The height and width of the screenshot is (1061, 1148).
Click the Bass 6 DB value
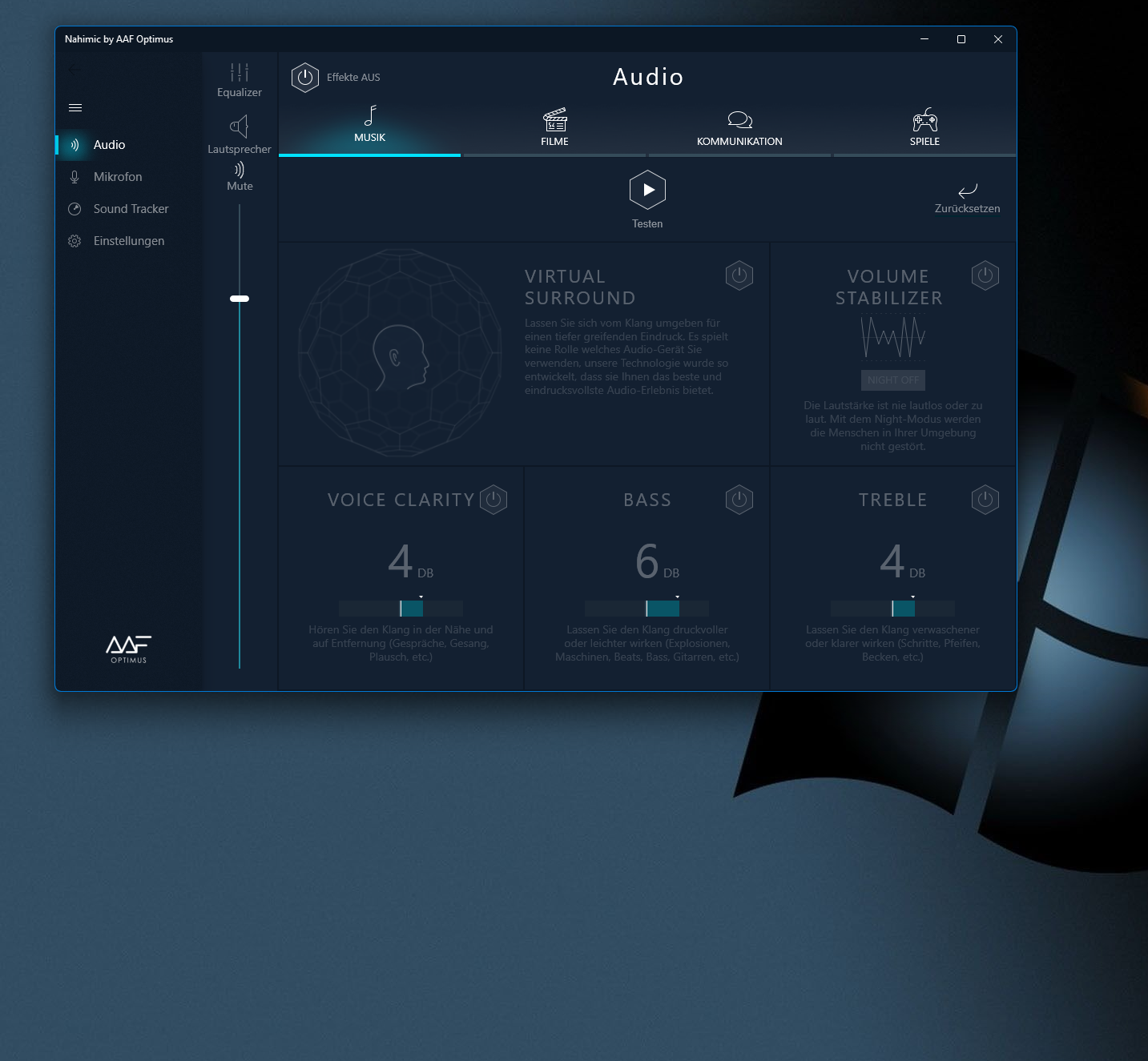[x=657, y=561]
